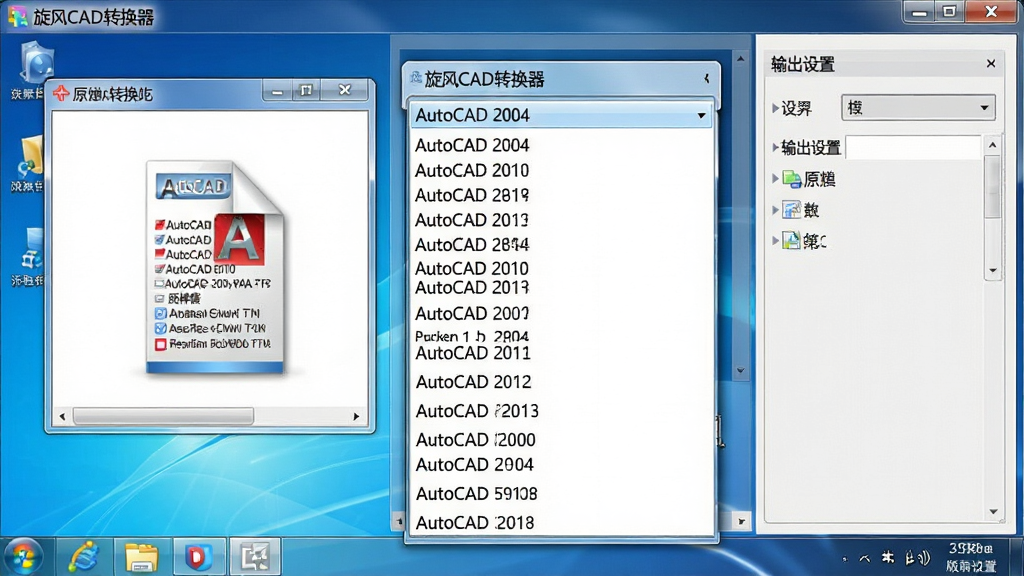Click the left scroll arrow in the 原始转换 window
Image resolution: width=1024 pixels, height=576 pixels.
click(x=63, y=416)
